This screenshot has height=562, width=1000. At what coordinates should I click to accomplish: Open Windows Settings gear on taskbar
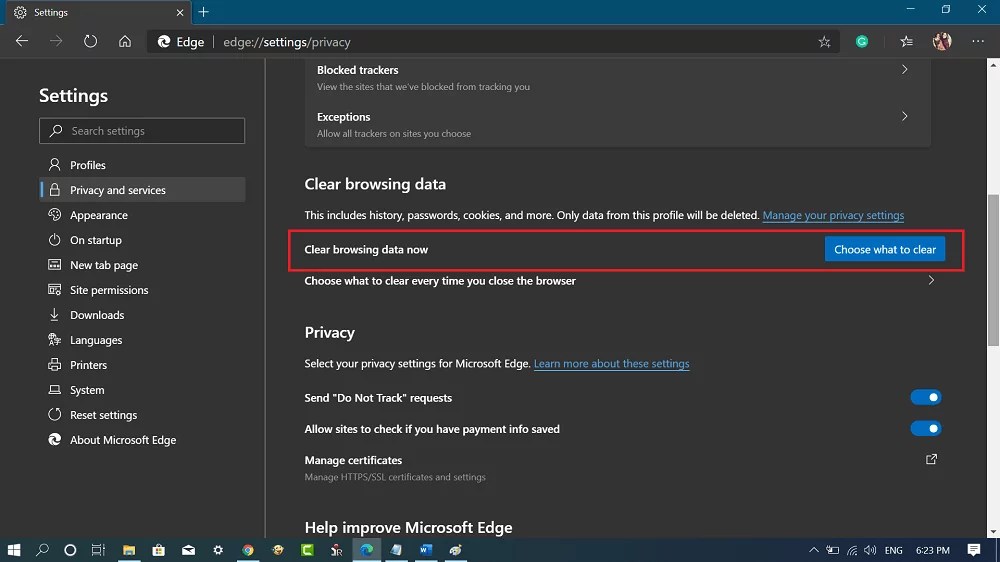pyautogui.click(x=218, y=550)
